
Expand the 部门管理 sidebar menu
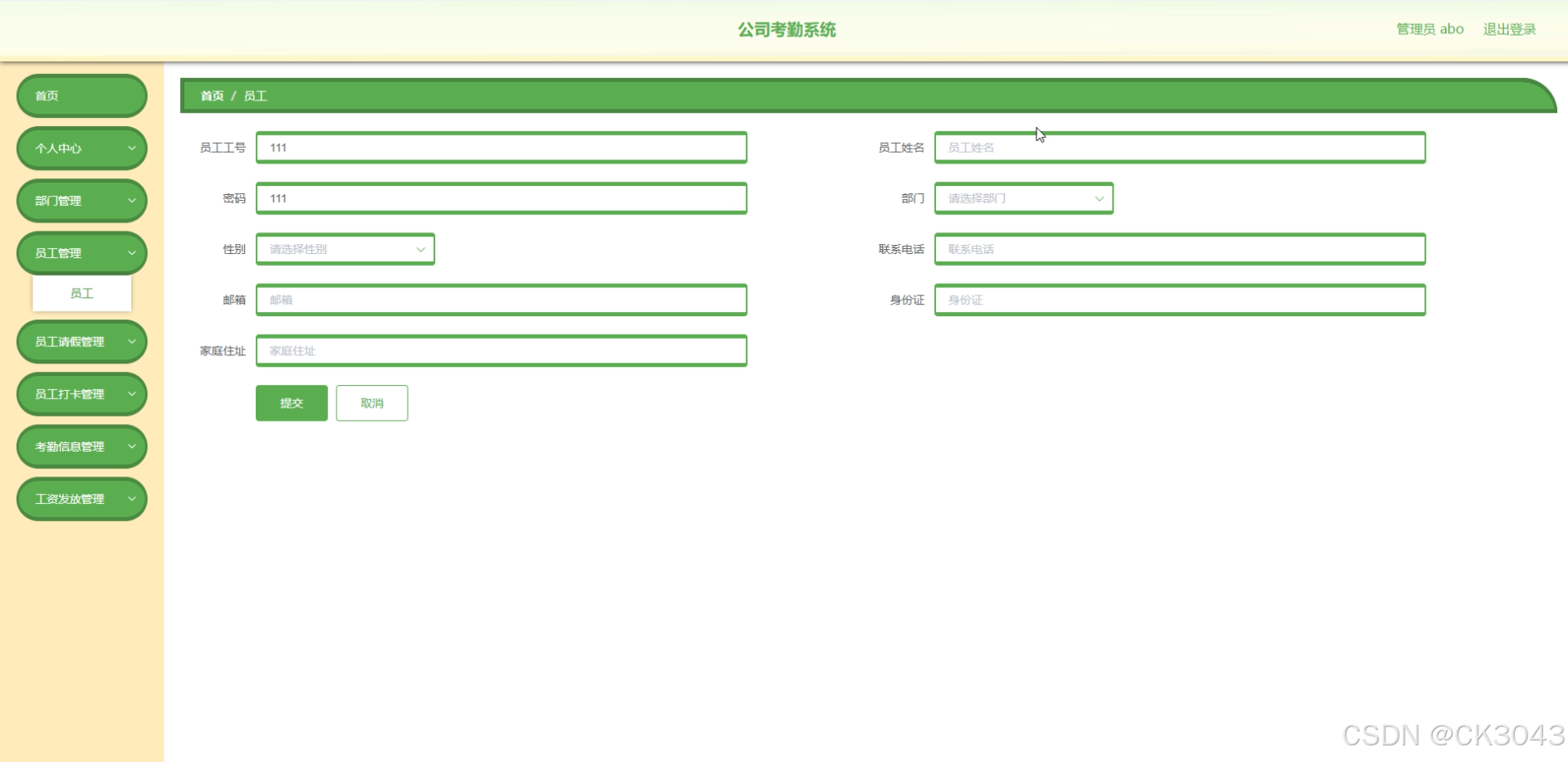(81, 200)
